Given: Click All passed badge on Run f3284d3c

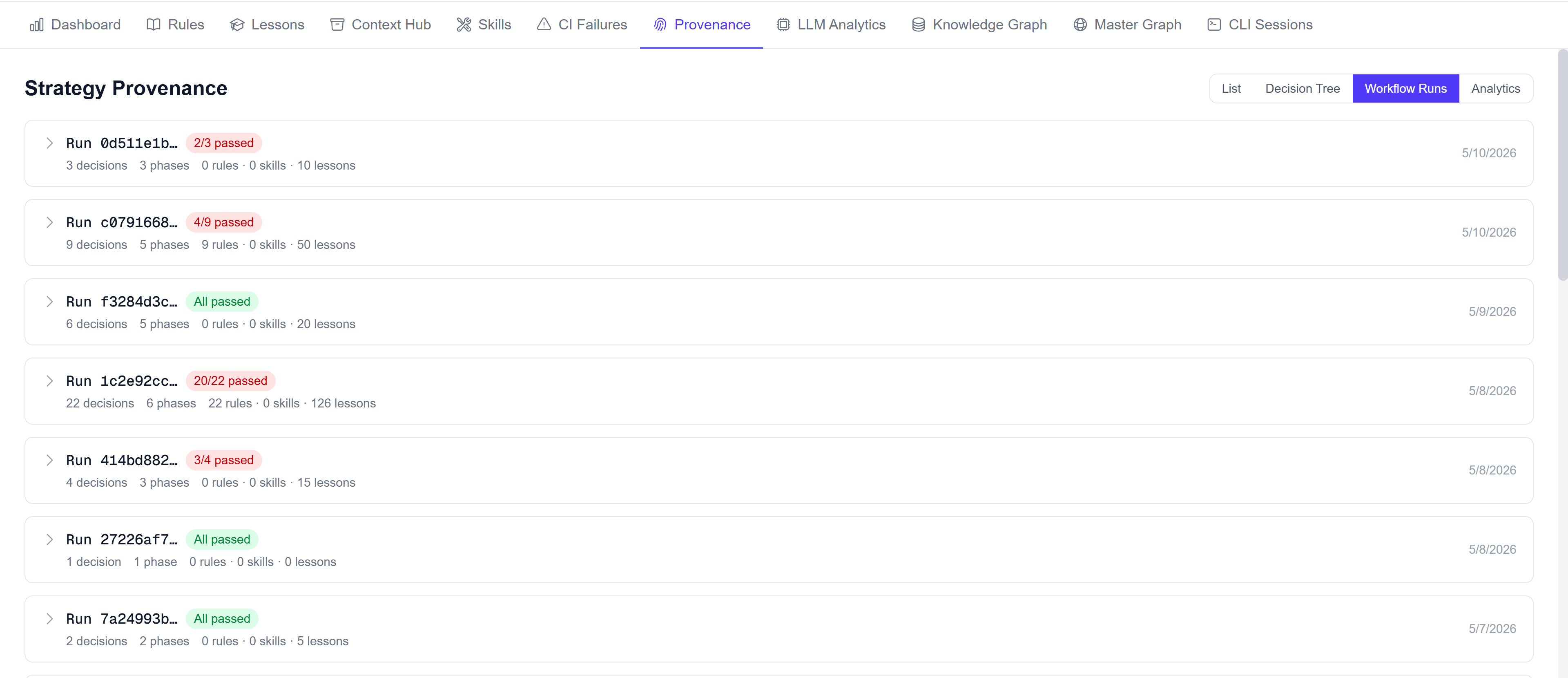Looking at the screenshot, I should tap(221, 302).
